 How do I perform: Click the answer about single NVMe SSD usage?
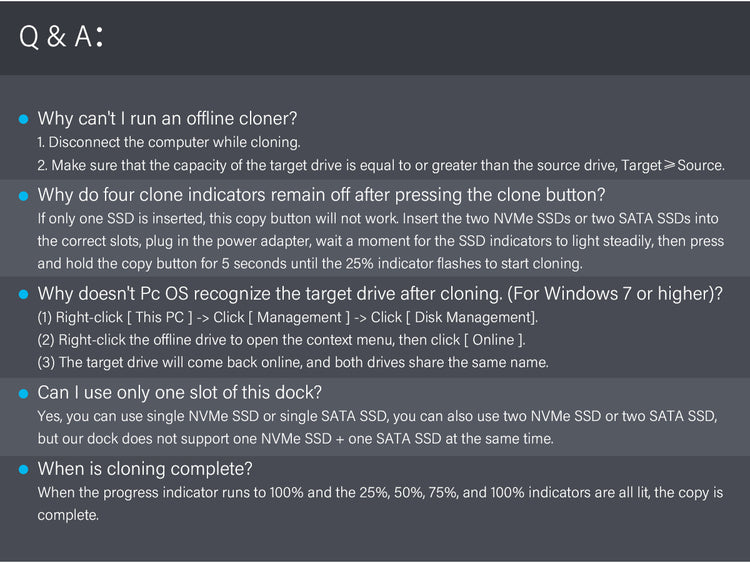click(377, 427)
